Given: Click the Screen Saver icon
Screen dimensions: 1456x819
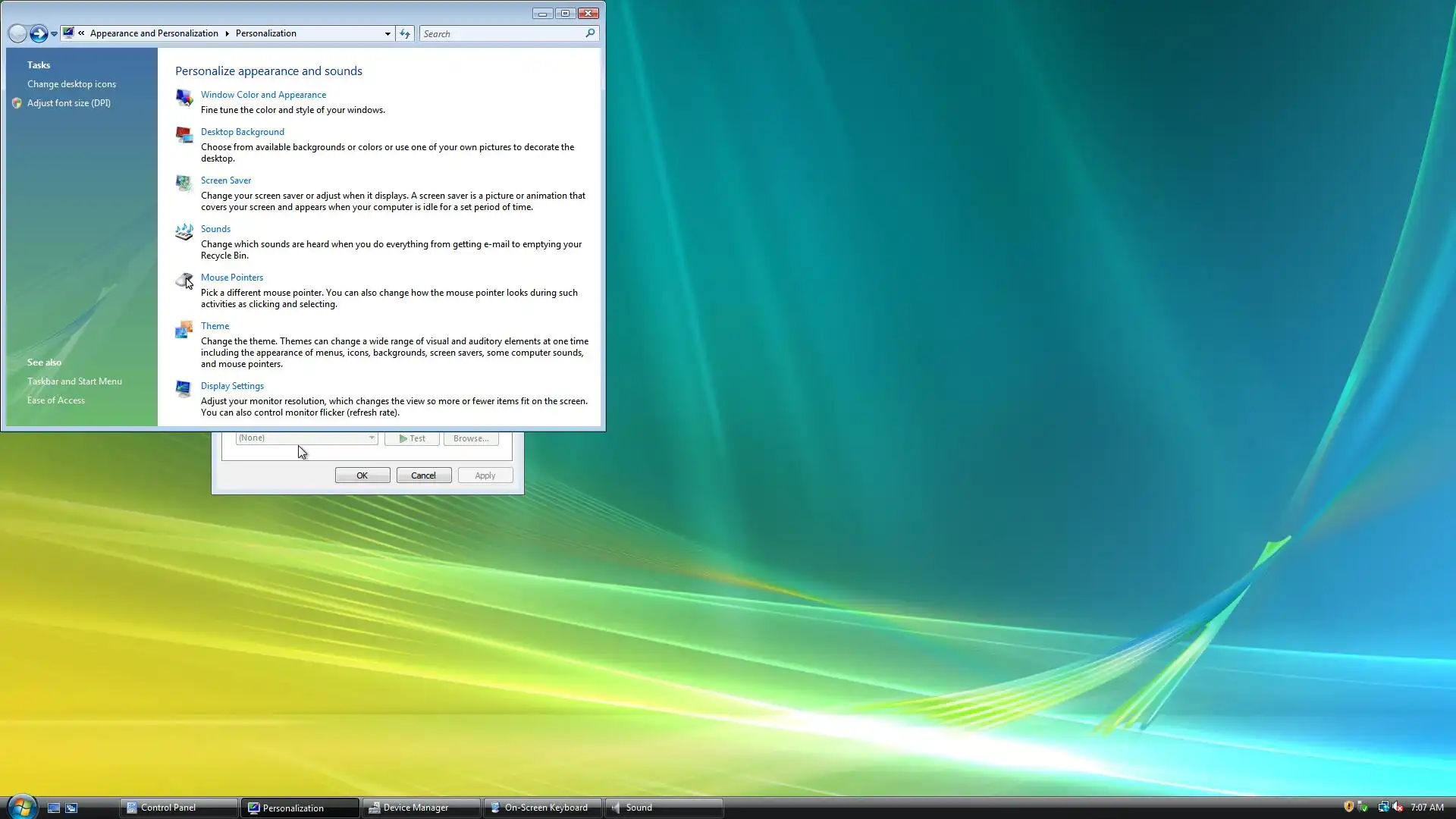Looking at the screenshot, I should 184,183.
